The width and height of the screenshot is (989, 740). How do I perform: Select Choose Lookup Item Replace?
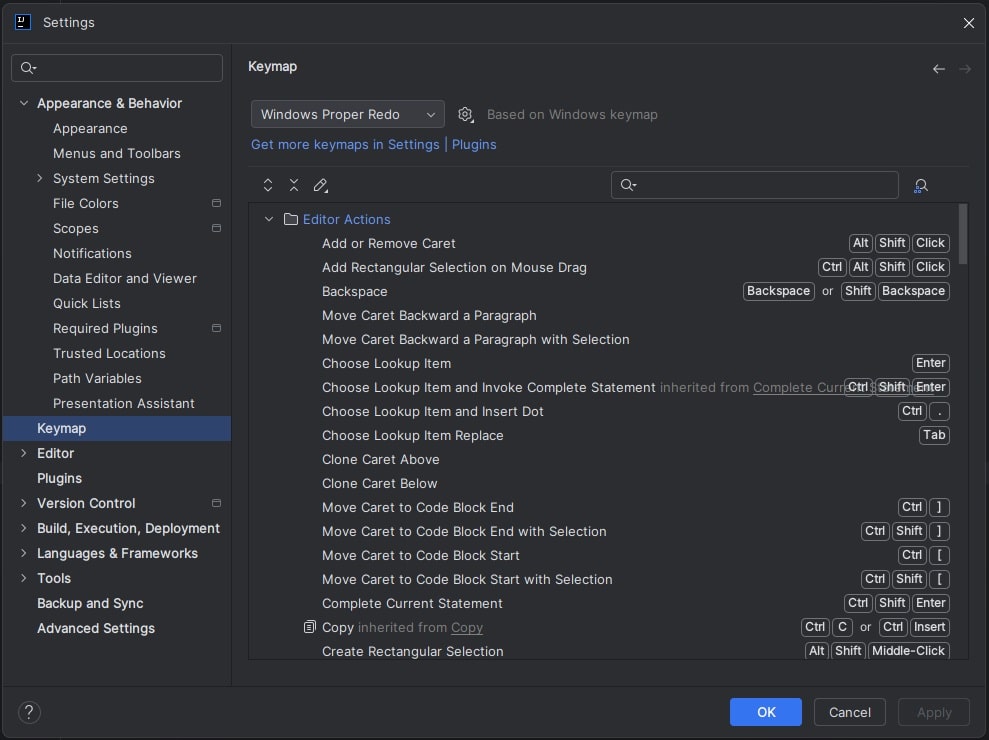point(413,435)
